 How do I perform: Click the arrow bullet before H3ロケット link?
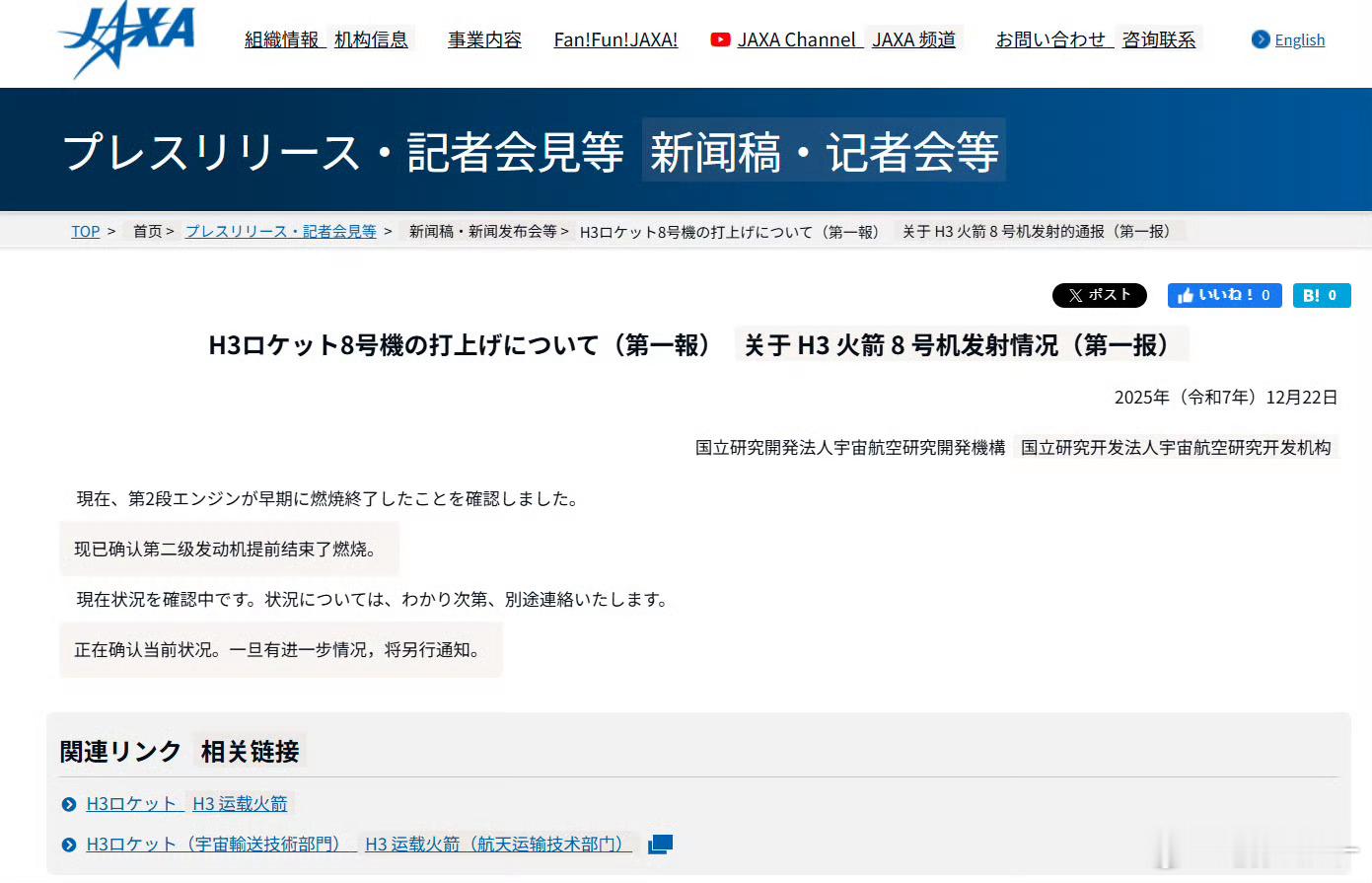pos(68,803)
